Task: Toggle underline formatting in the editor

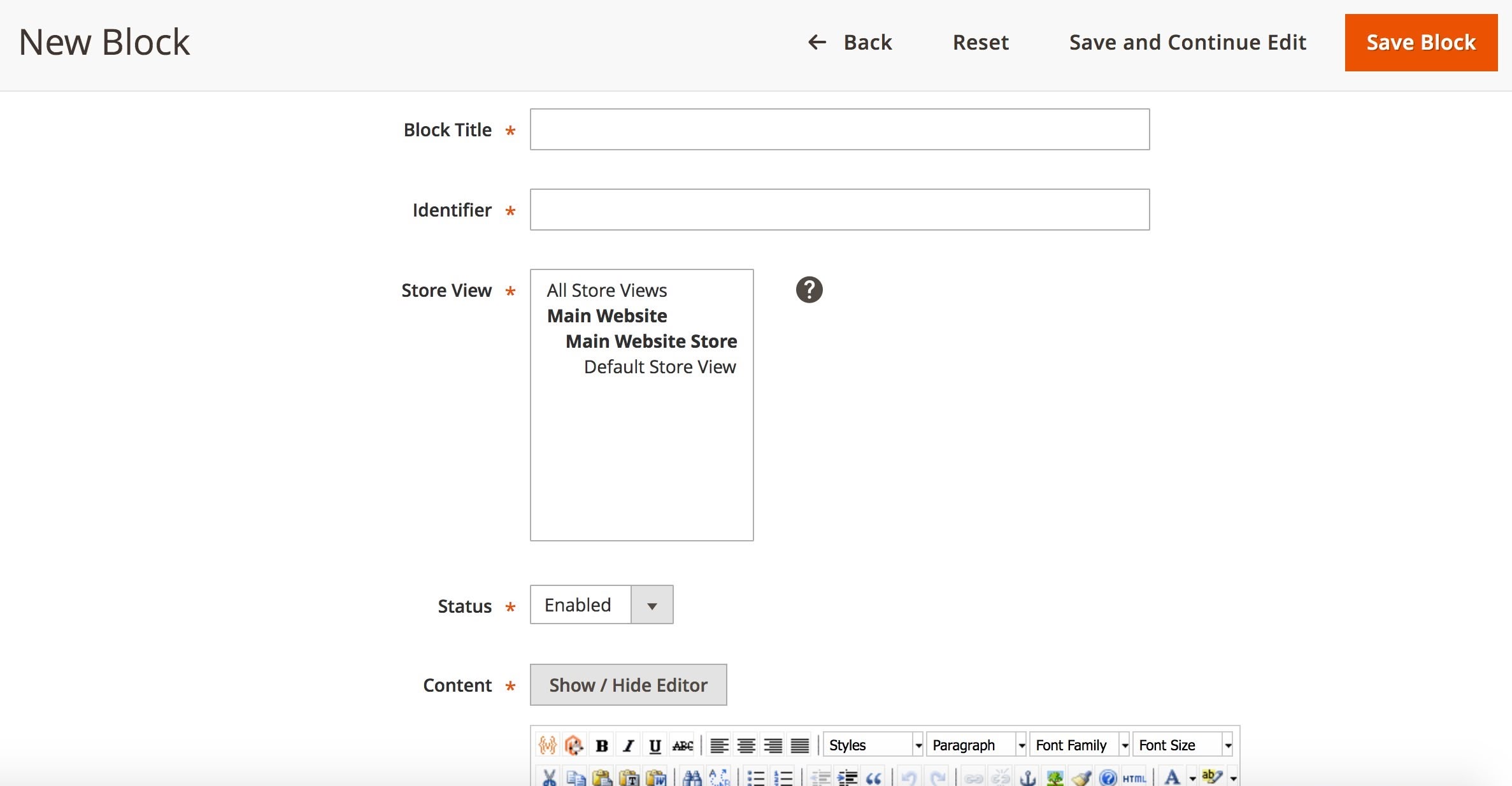Action: (x=655, y=745)
